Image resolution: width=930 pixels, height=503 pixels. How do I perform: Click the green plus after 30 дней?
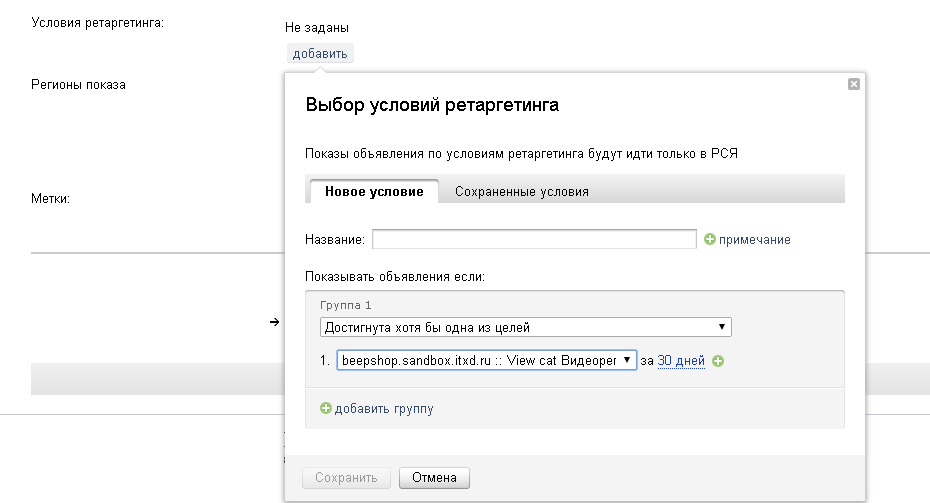point(718,361)
